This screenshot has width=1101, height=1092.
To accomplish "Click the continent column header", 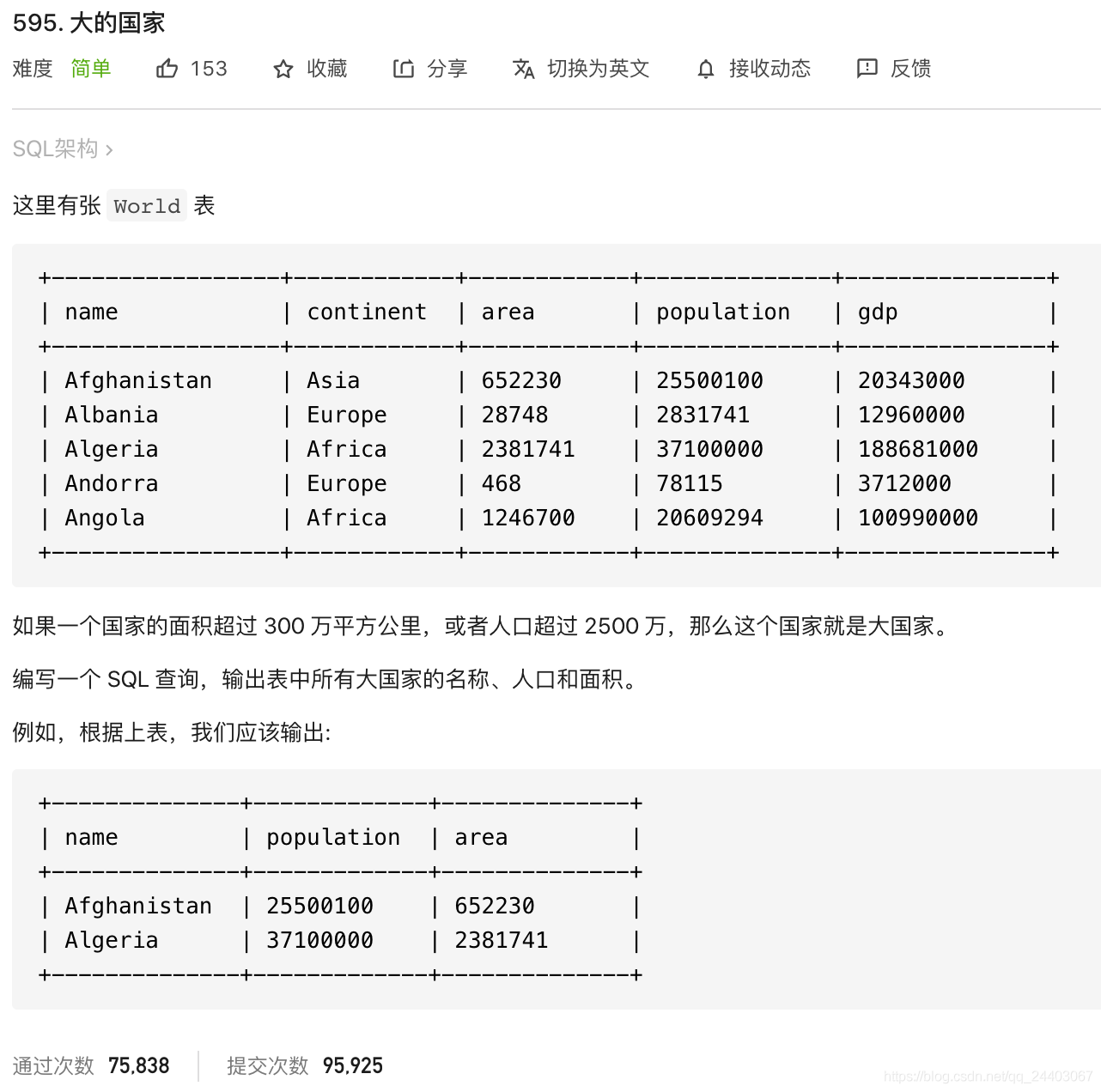I will coord(367,312).
